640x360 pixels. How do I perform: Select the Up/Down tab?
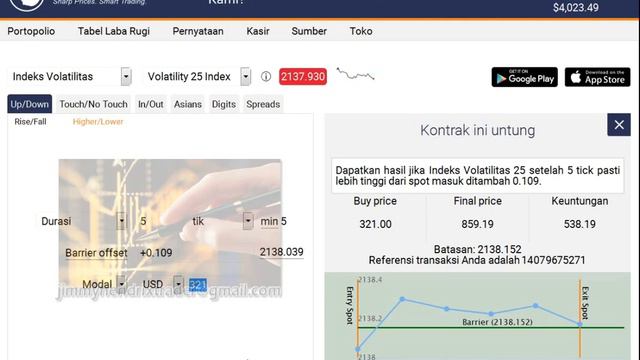tap(29, 104)
